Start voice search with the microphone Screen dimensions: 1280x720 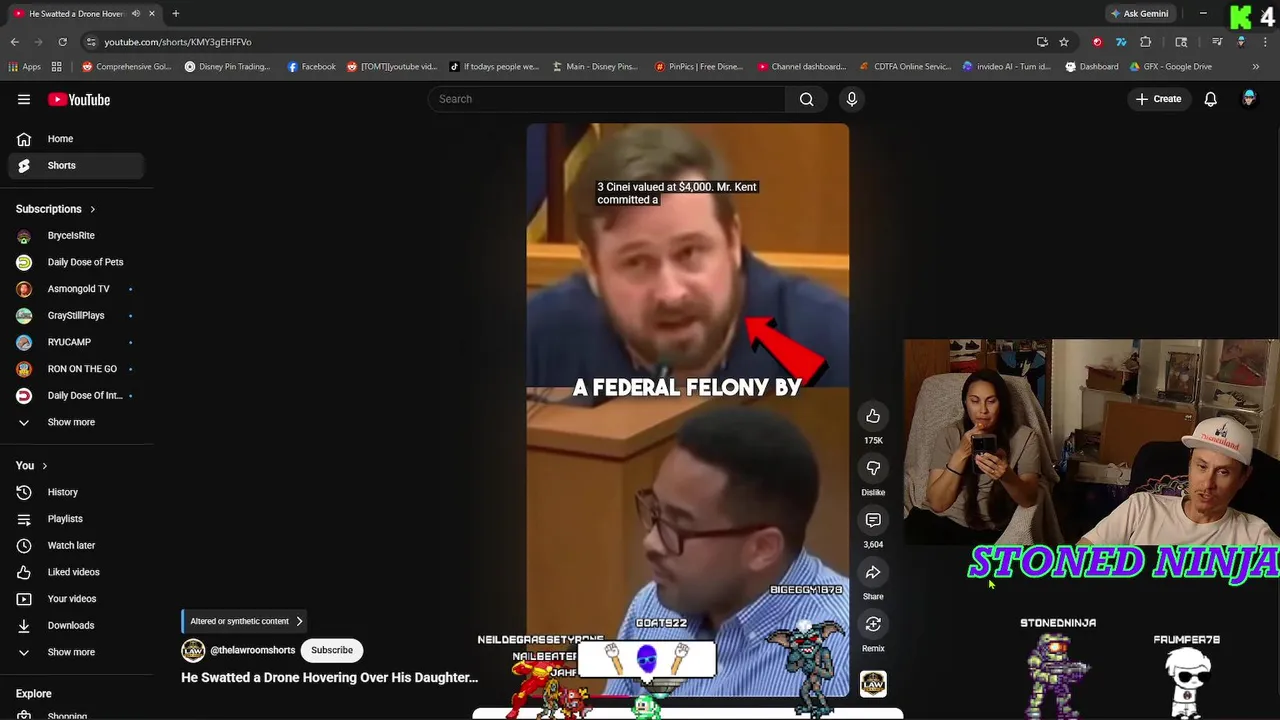coord(852,99)
